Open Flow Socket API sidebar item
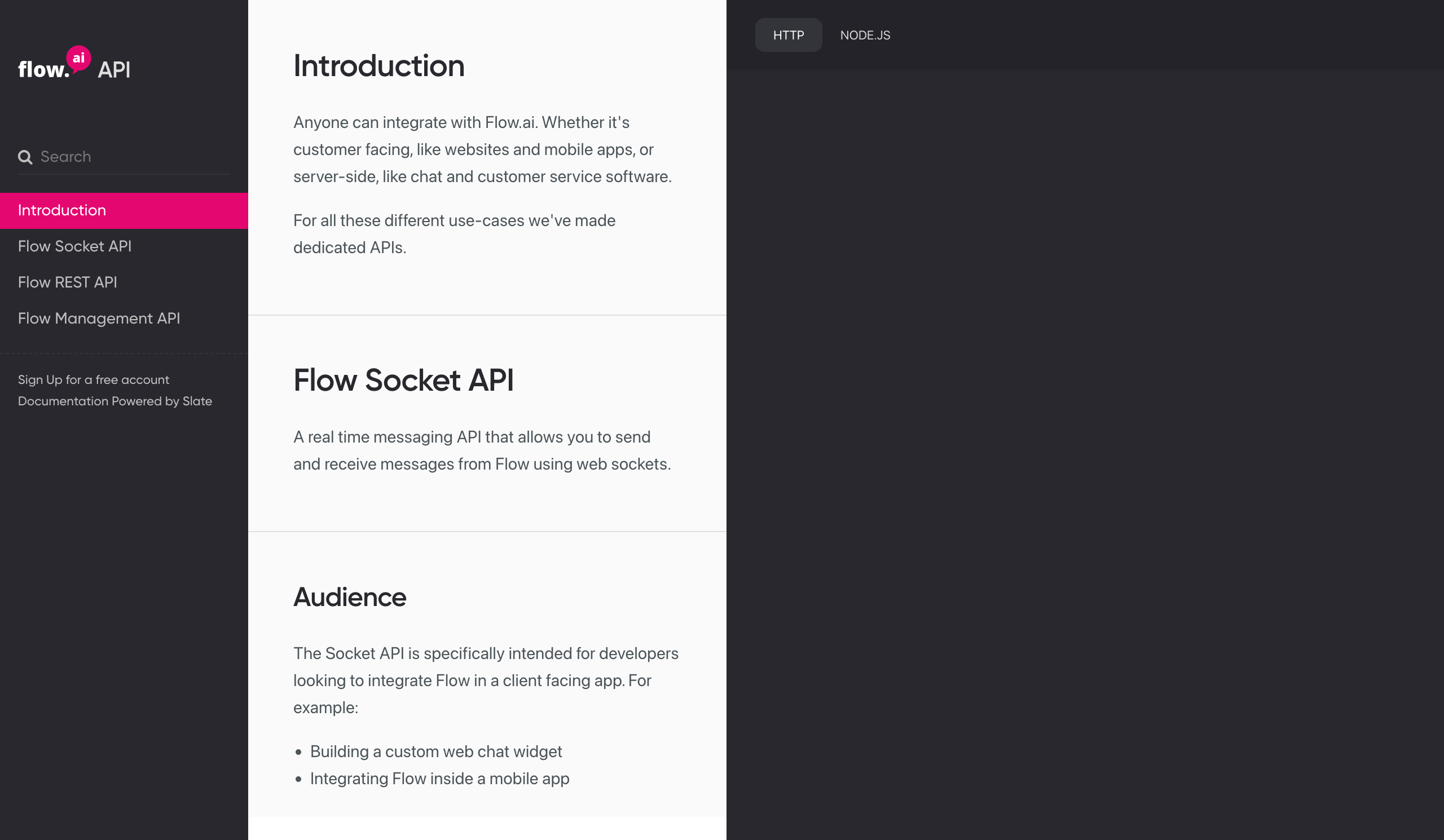Image resolution: width=1444 pixels, height=840 pixels. tap(124, 247)
